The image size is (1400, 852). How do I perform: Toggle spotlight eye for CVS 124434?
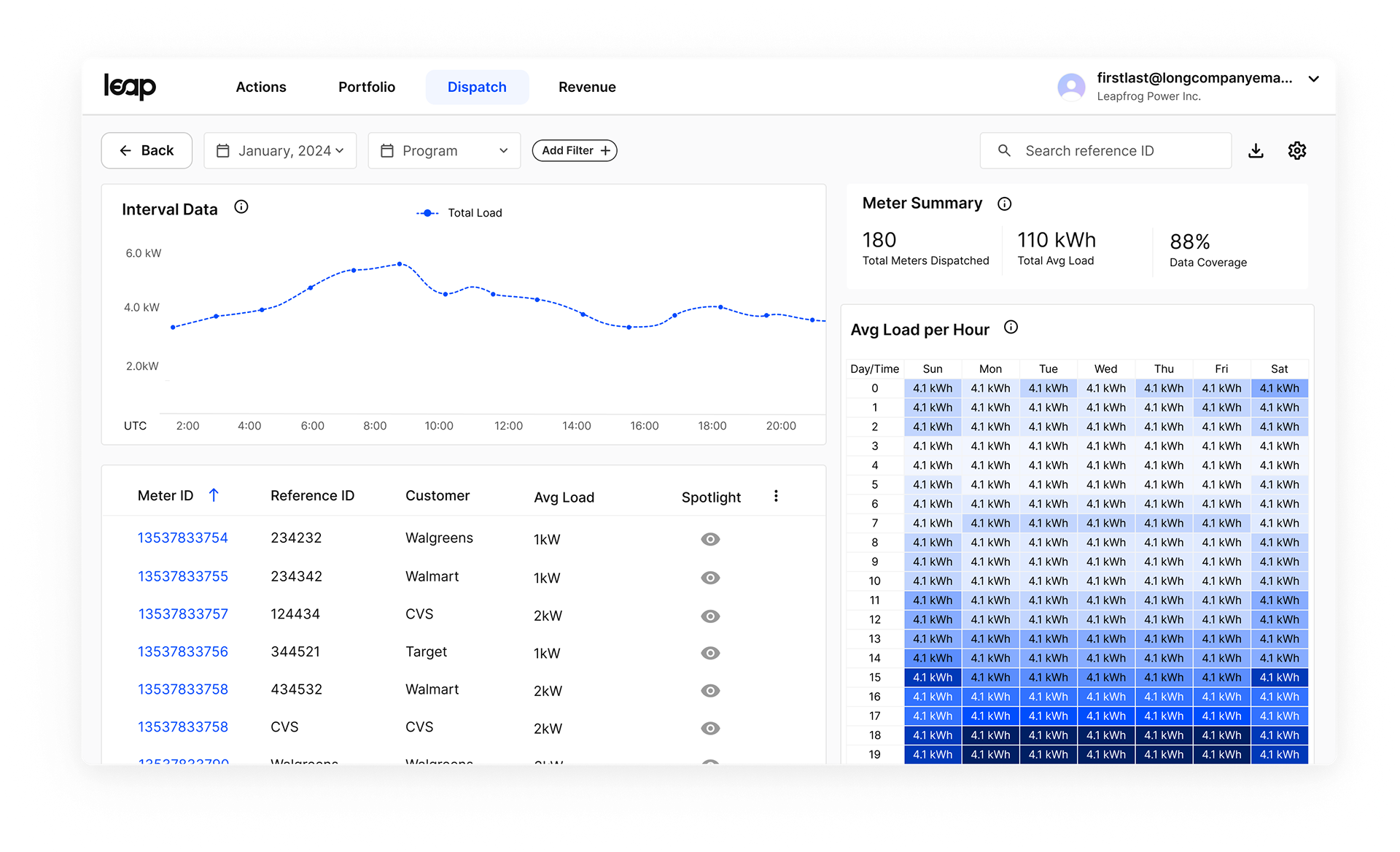pyautogui.click(x=710, y=616)
